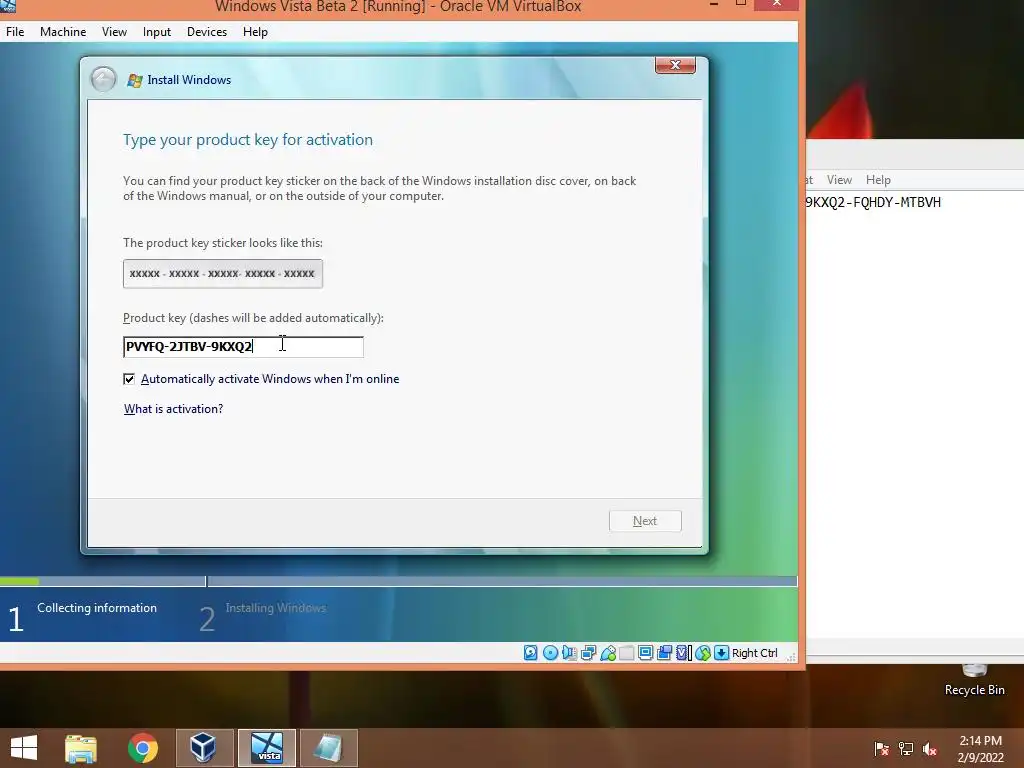Click the Next button
Screen dimensions: 1024x768
click(645, 520)
